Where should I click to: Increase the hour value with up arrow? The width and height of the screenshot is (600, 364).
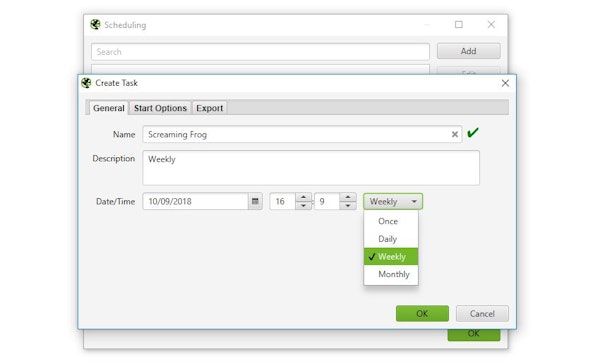pos(303,197)
